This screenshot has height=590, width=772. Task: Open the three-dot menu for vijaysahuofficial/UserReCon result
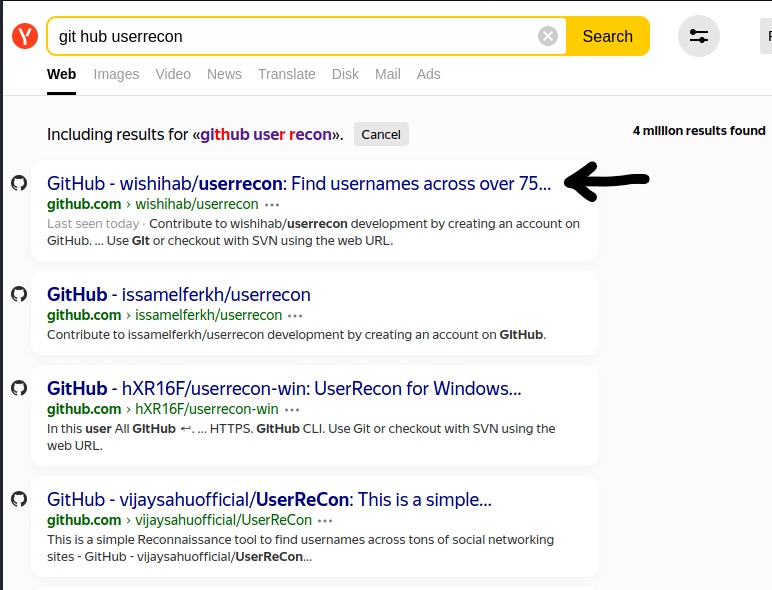325,521
